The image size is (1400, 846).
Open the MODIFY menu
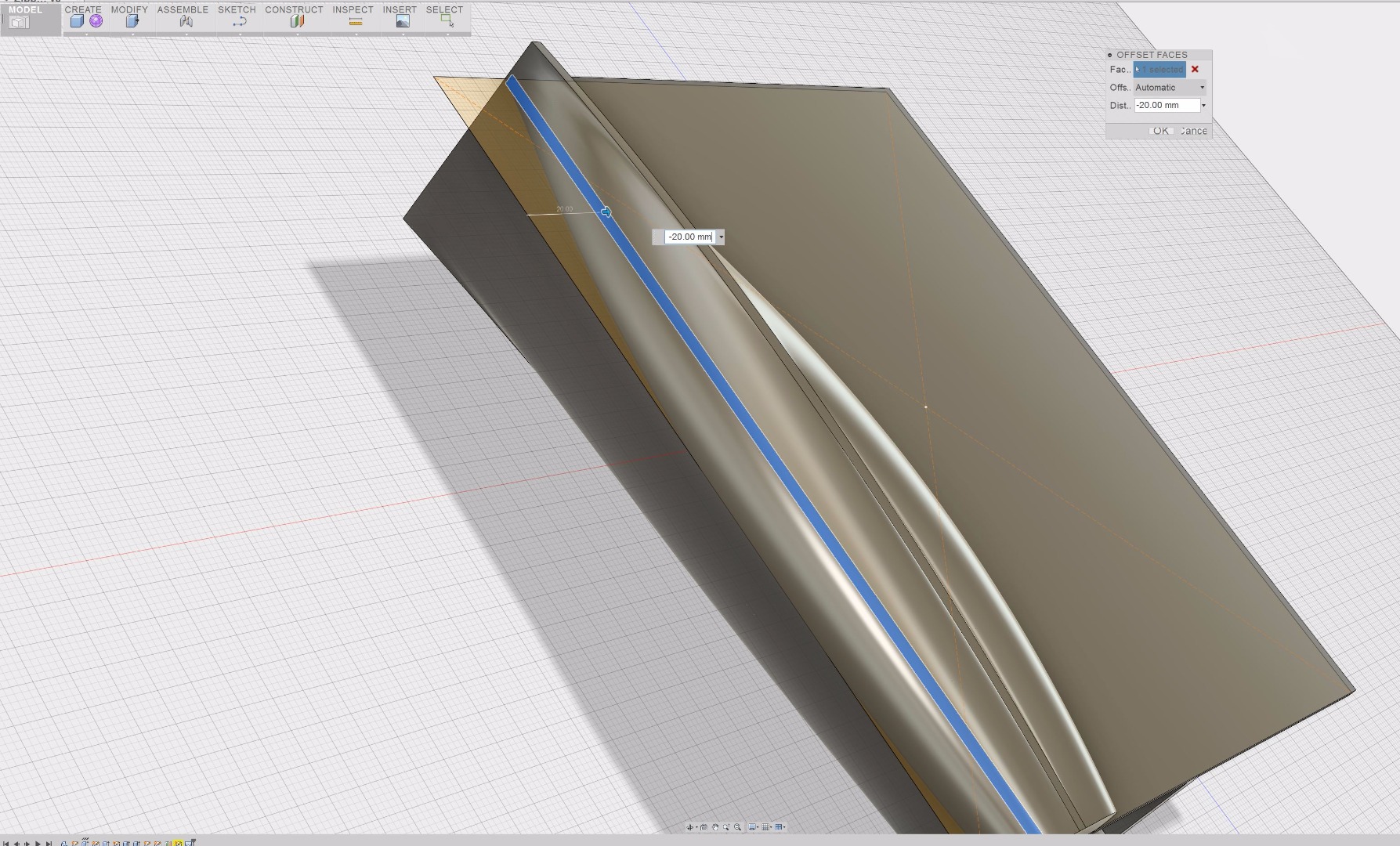pos(129,9)
